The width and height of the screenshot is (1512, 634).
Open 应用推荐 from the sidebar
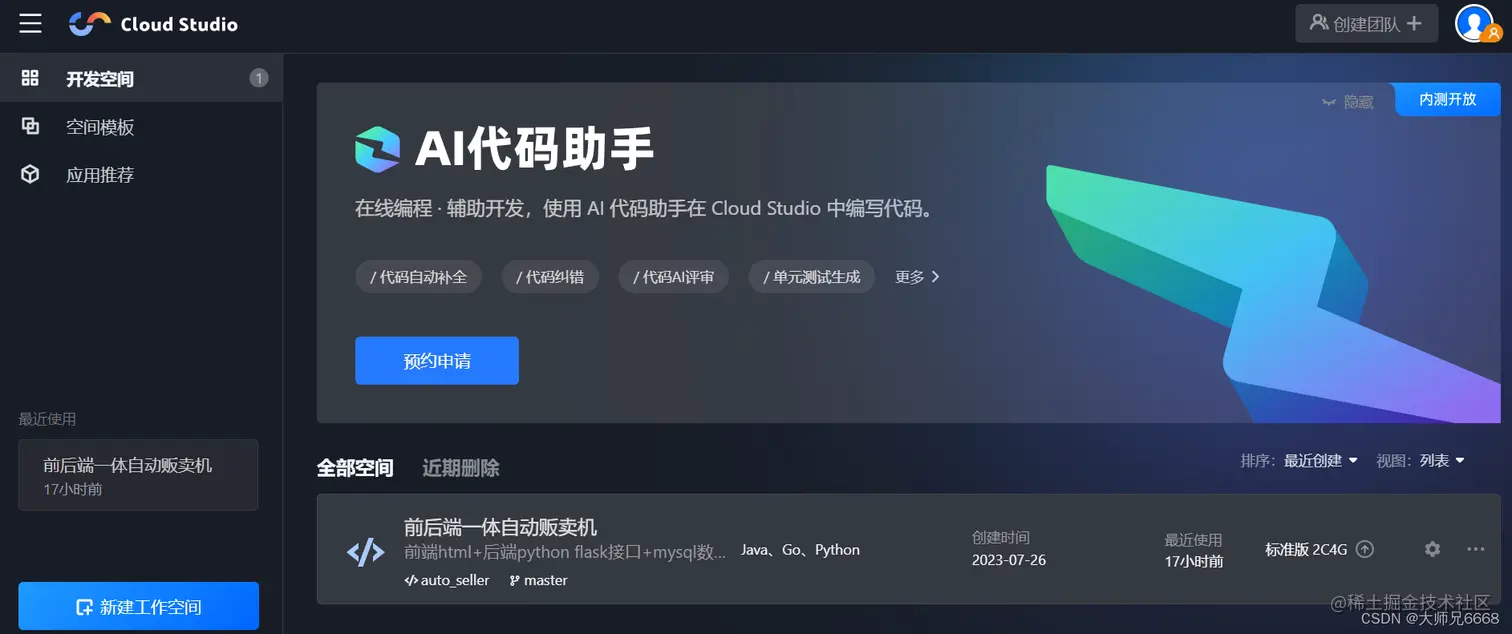pos(29,174)
